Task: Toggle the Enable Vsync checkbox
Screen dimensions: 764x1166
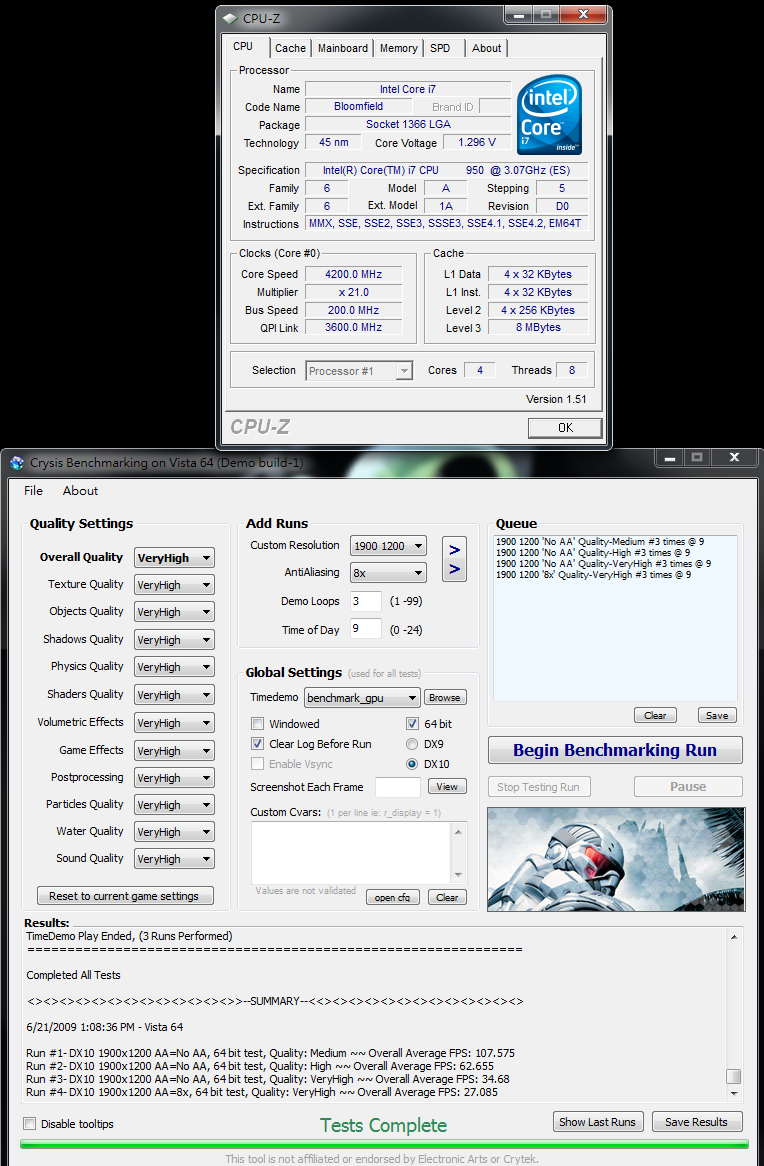Action: point(257,764)
